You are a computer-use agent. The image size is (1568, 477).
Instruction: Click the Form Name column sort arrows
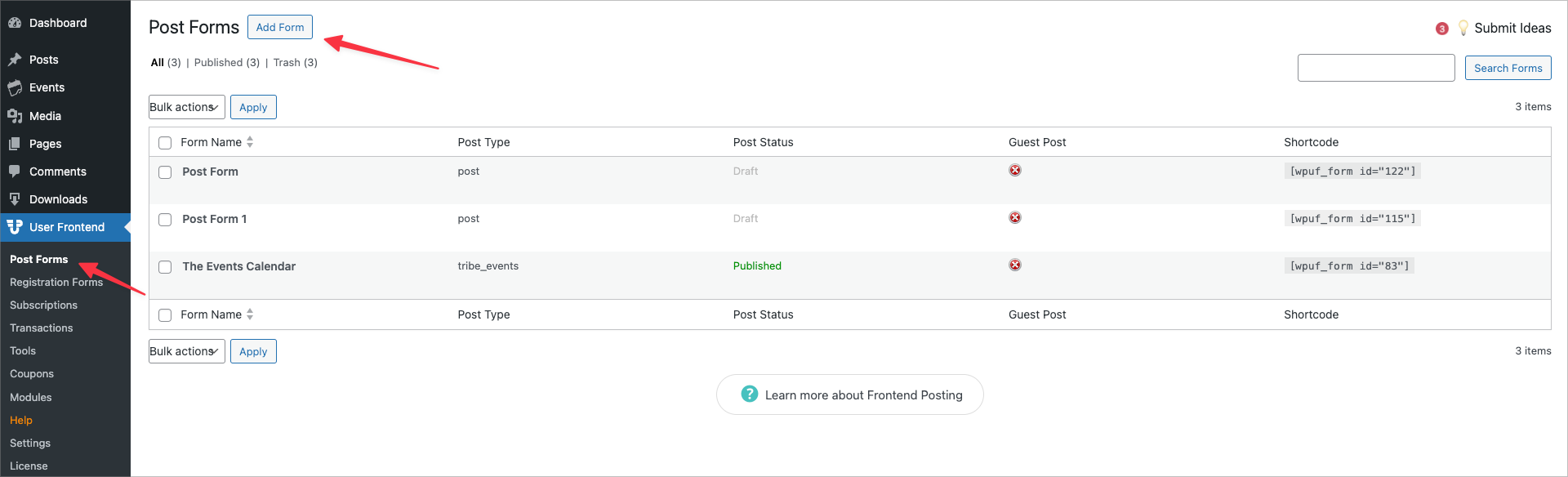coord(250,141)
